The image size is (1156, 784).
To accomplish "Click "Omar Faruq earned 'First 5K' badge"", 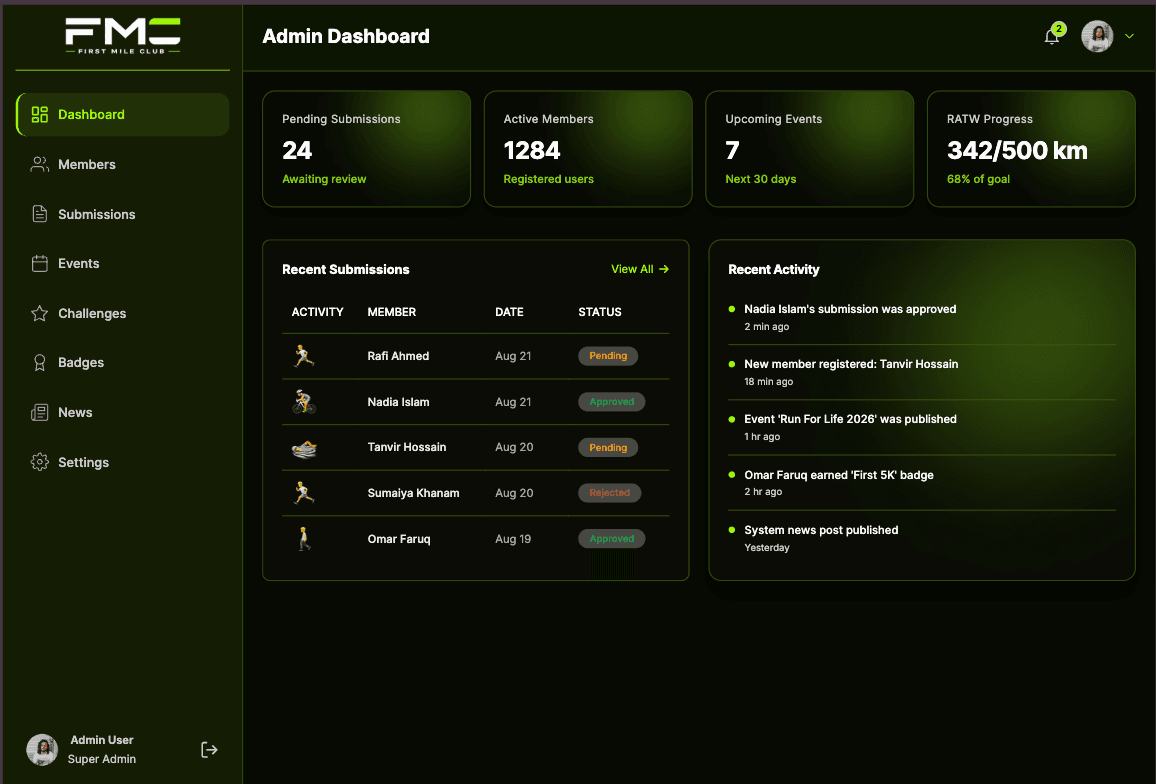I will [839, 475].
